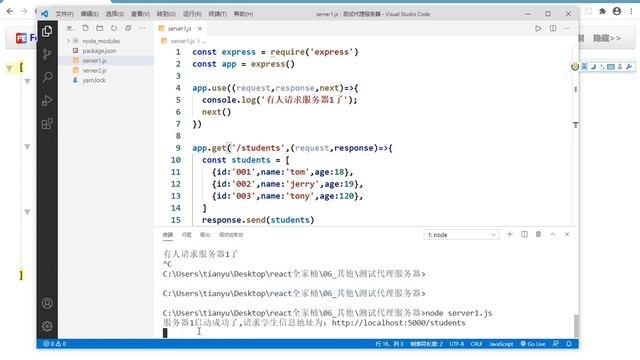
Task: Change UTF-8 encoding in status bar
Action: coord(457,344)
